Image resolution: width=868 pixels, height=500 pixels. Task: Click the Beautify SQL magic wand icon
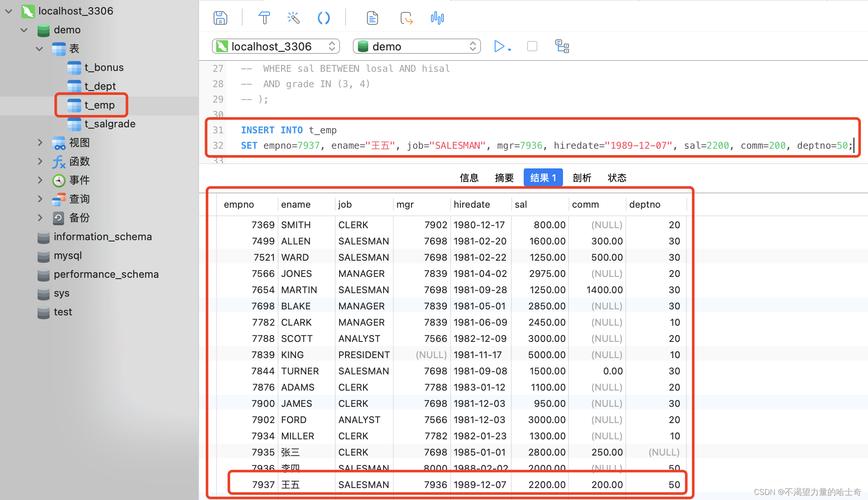pos(293,18)
